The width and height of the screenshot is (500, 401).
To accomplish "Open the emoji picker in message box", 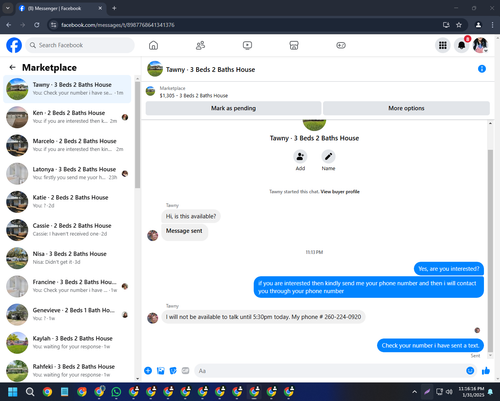I will click(470, 371).
